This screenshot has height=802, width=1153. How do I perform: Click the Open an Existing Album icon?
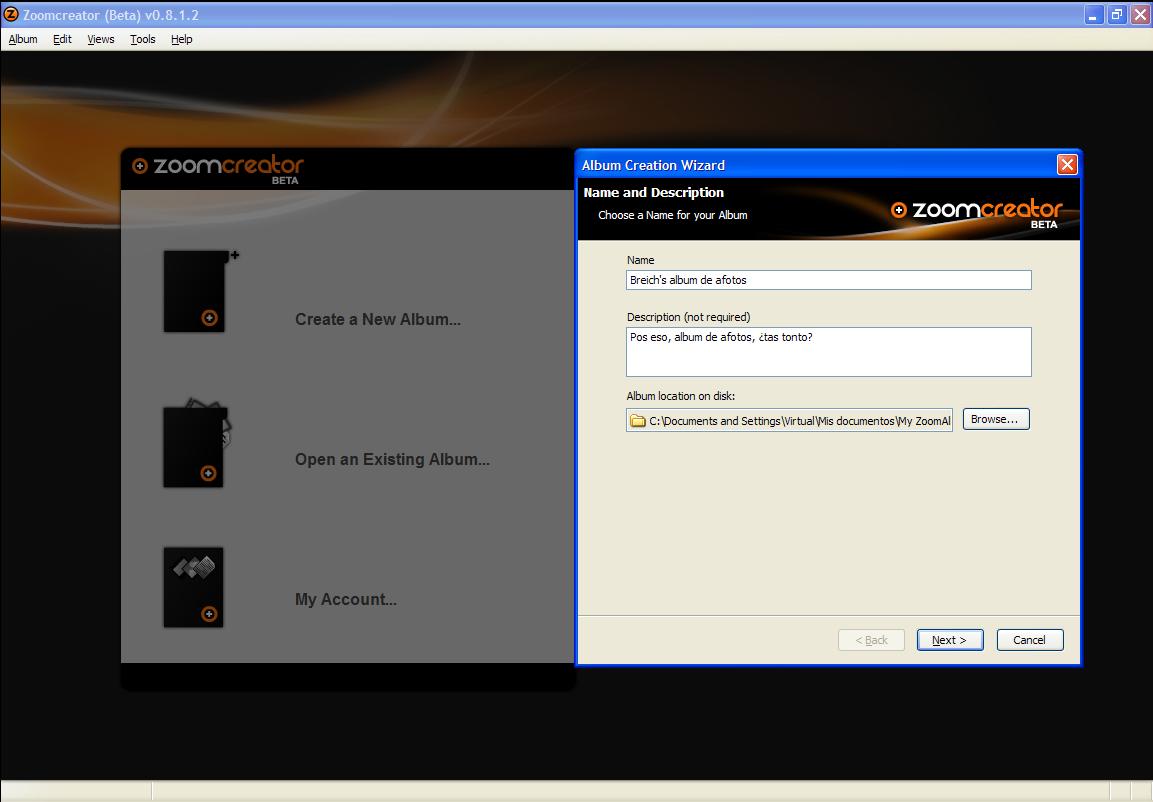195,443
